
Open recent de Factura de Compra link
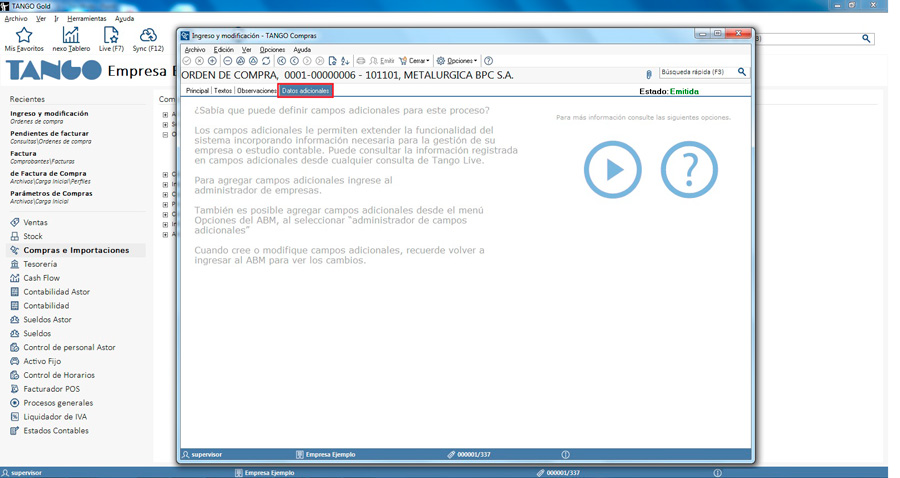point(50,177)
